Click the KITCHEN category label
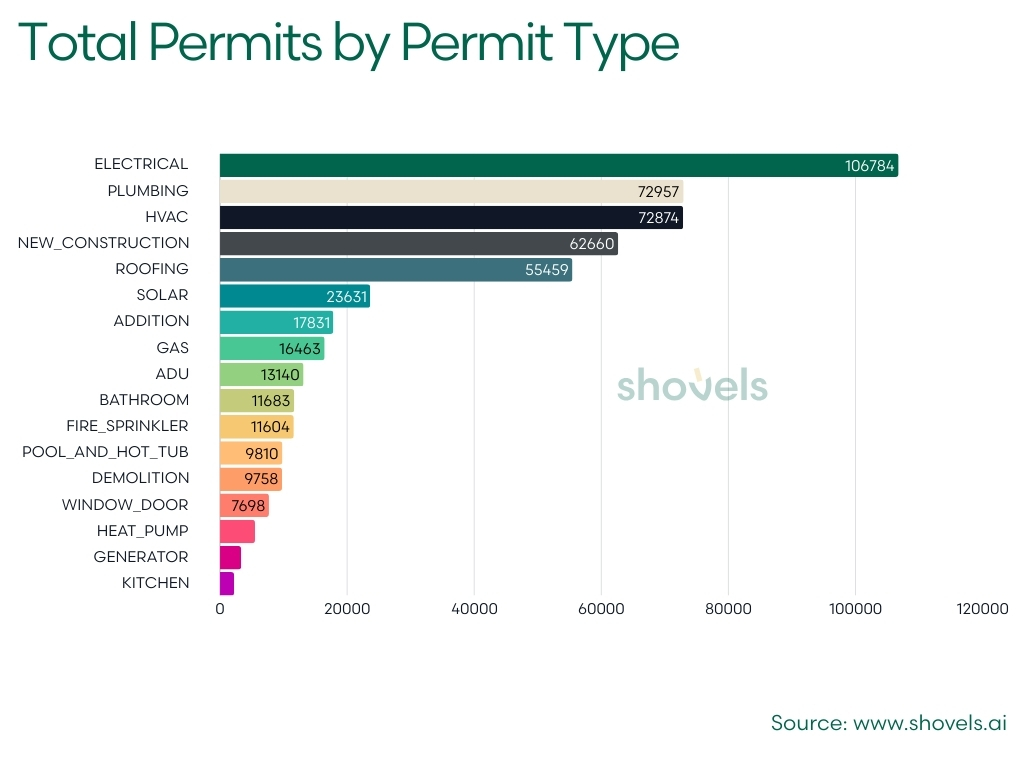The image size is (1024, 768). 155,583
